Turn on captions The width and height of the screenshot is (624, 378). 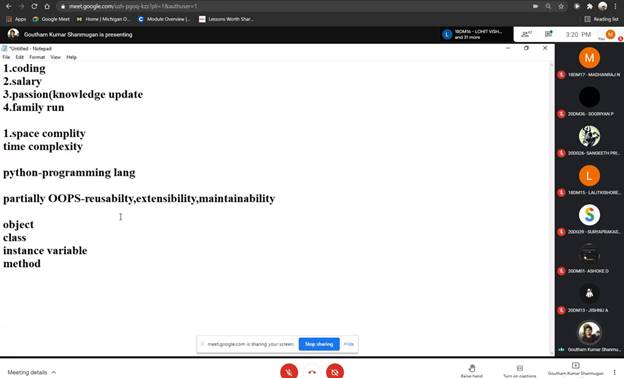[x=519, y=370]
